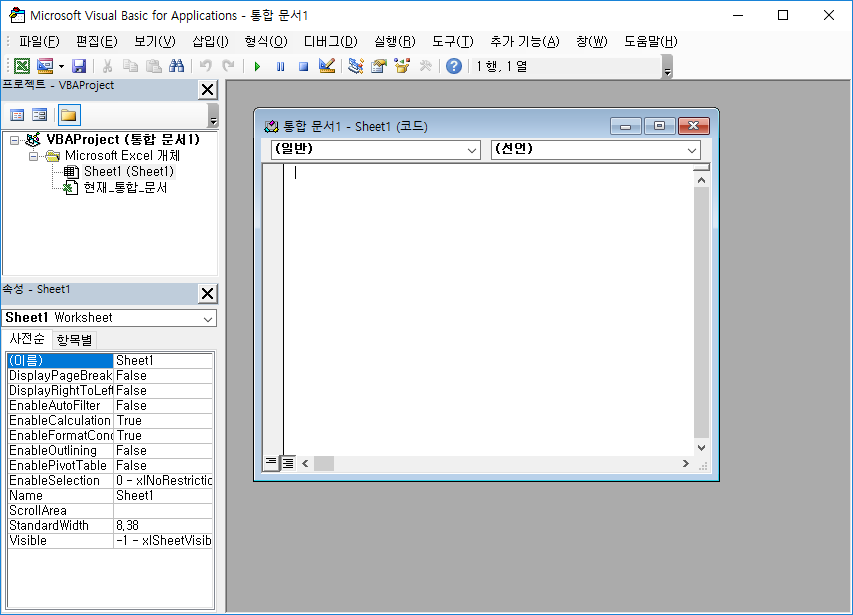853x615 pixels.
Task: Select Sheet1 (Sheet1) in project tree
Action: [129, 172]
